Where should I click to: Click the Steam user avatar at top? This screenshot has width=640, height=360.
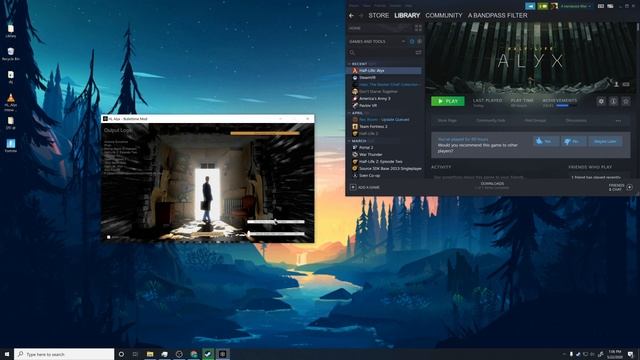click(x=554, y=6)
